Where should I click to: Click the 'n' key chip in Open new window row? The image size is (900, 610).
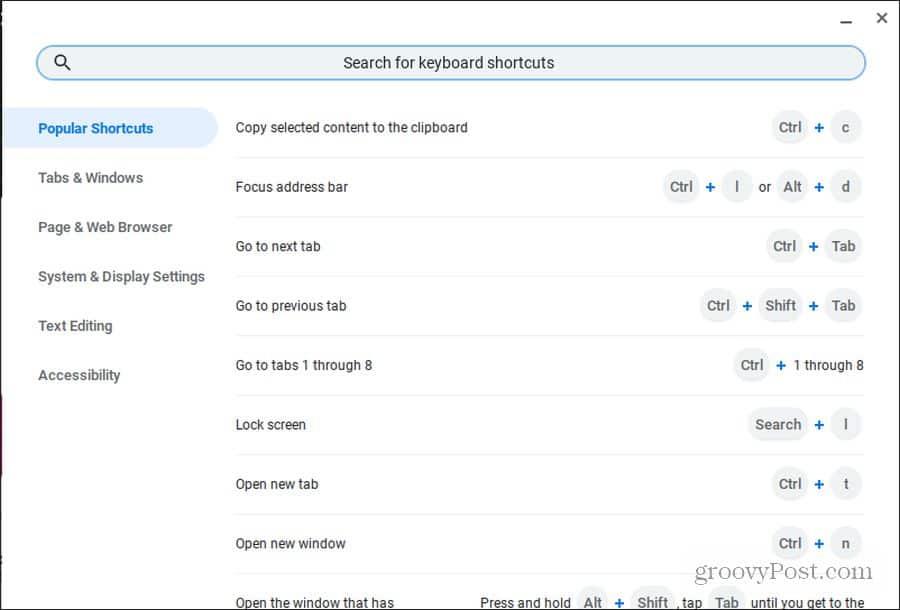(x=845, y=543)
